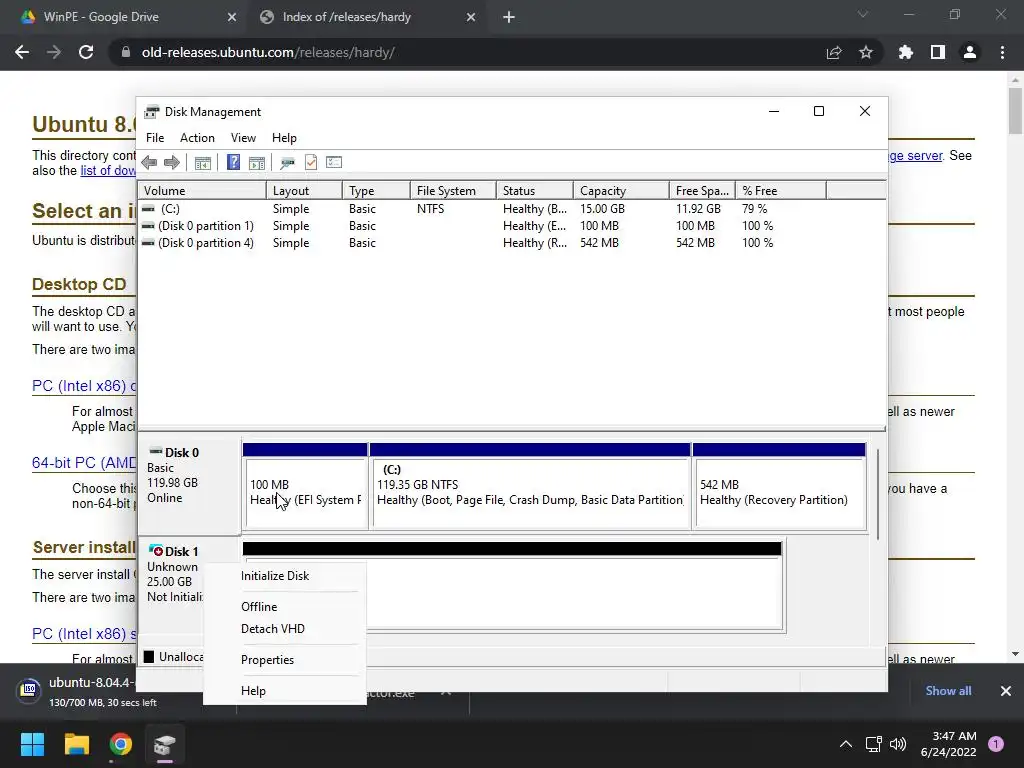
Task: Click the padlock site info icon
Action: point(125,52)
